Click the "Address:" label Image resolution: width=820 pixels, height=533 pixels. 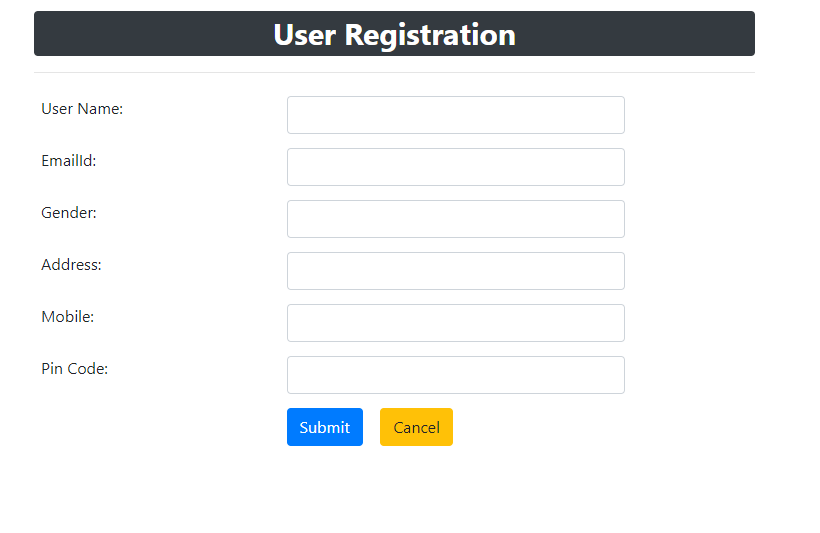click(71, 265)
